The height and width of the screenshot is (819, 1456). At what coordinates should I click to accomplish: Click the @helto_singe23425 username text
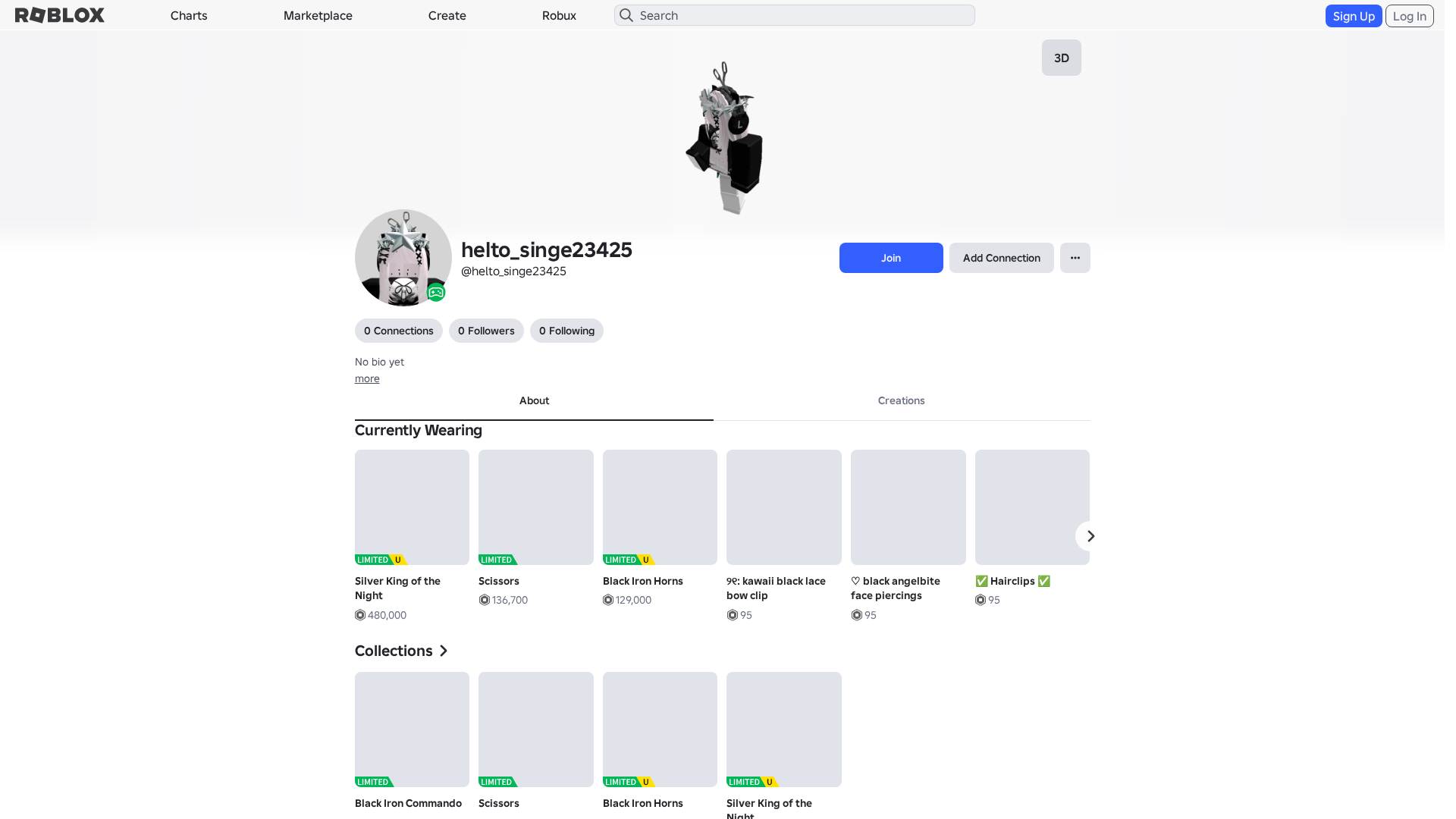(x=513, y=271)
